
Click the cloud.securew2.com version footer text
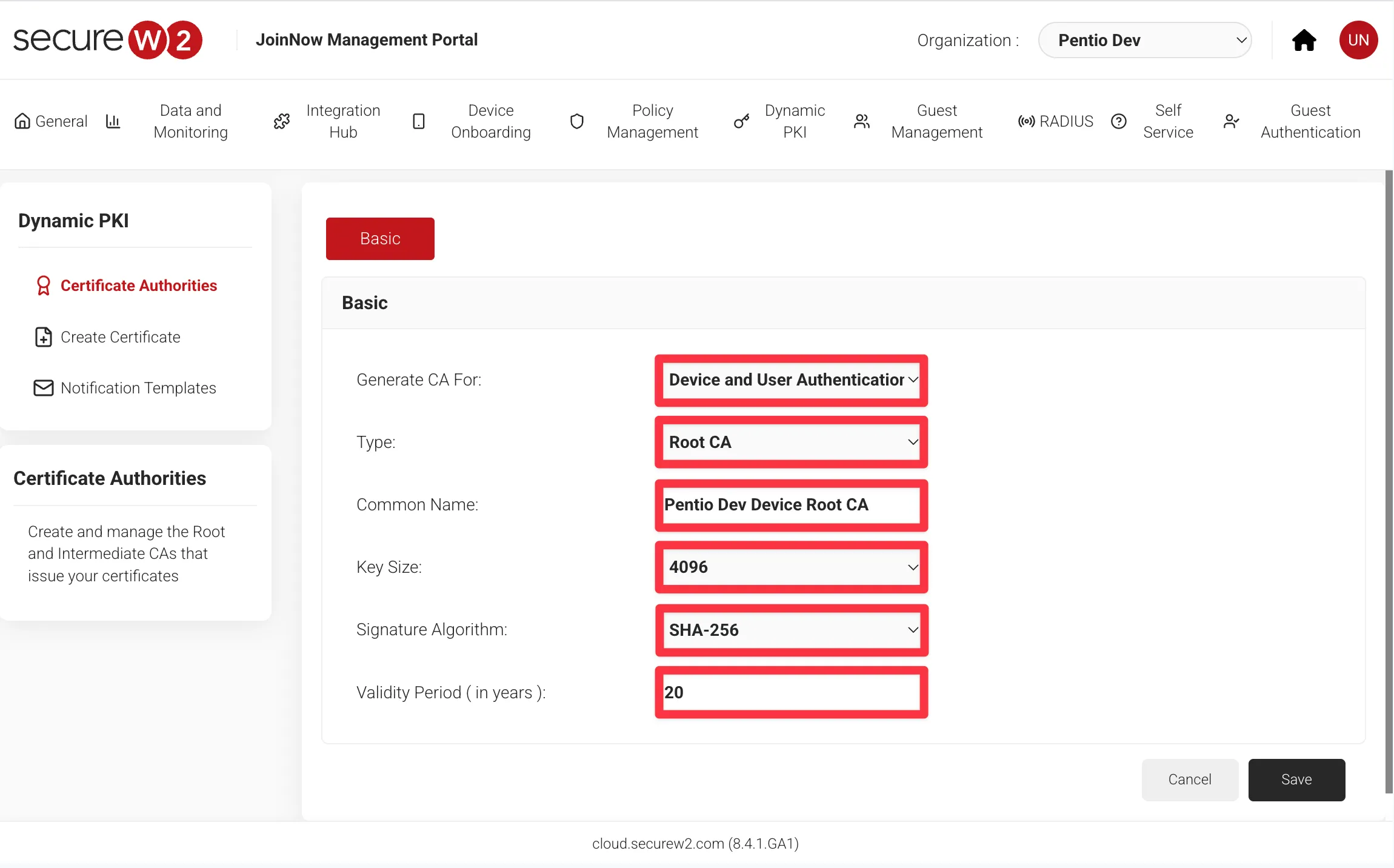click(696, 844)
